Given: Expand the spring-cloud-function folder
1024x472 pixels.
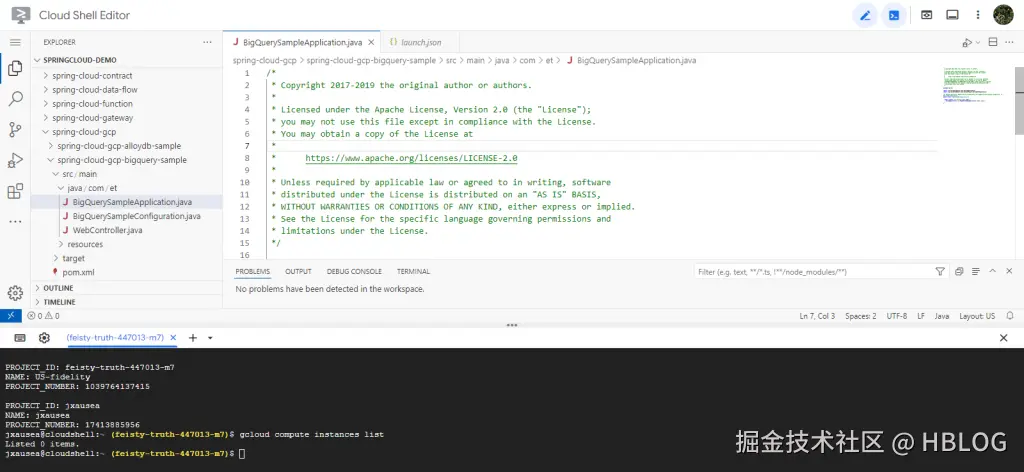Looking at the screenshot, I should tap(127, 104).
